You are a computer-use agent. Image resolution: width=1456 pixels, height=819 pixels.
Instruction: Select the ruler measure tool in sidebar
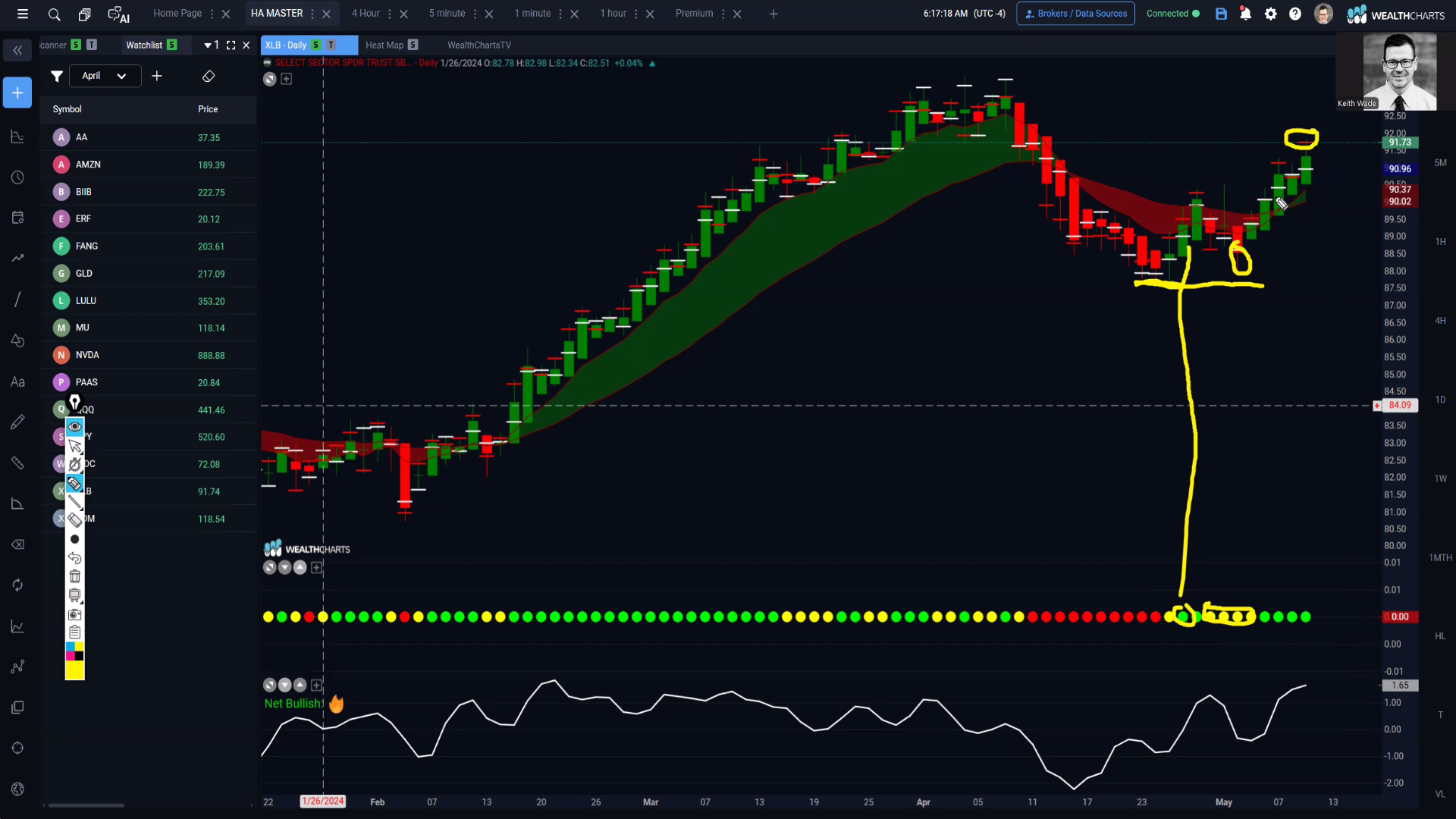(17, 463)
